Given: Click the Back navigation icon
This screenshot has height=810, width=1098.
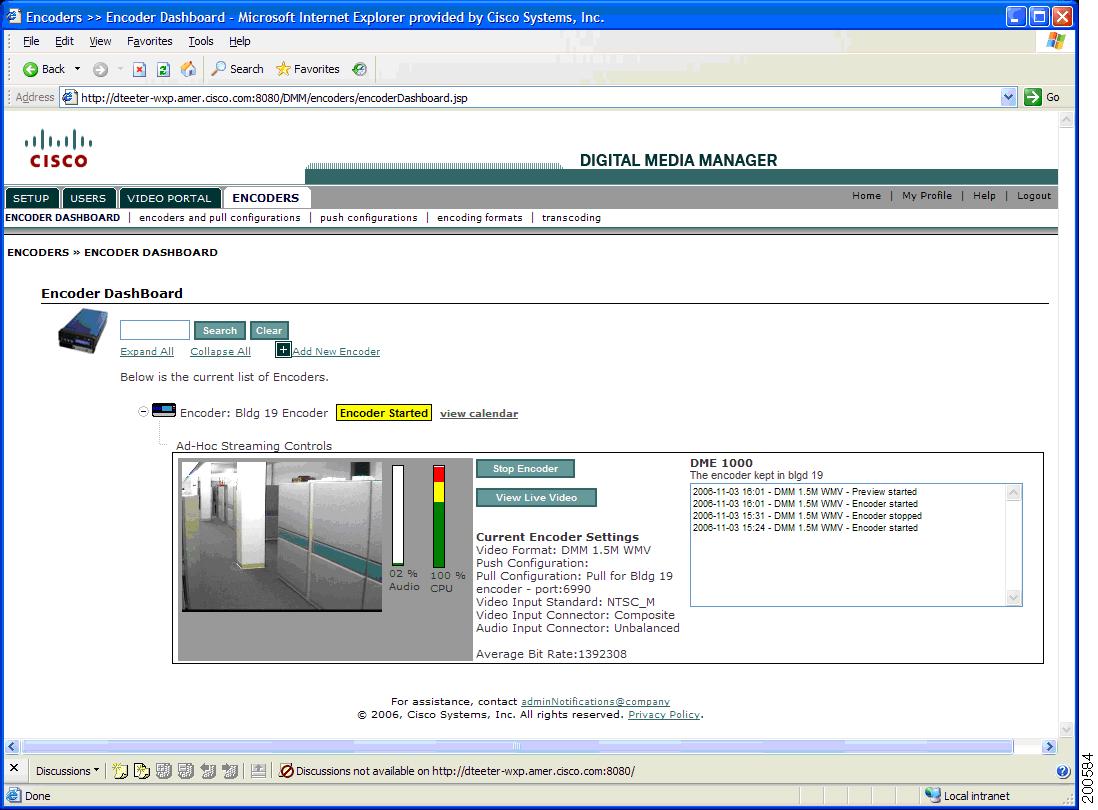Looking at the screenshot, I should click(31, 69).
